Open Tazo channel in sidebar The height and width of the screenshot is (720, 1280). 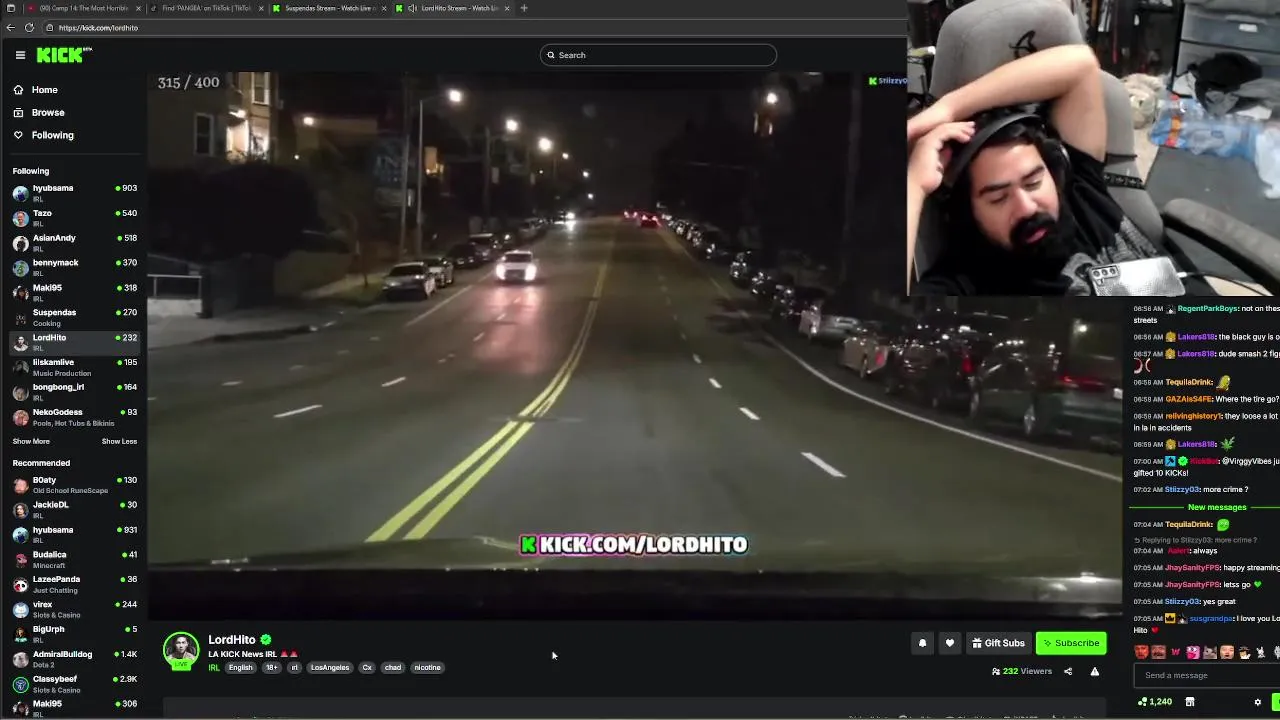(74, 217)
